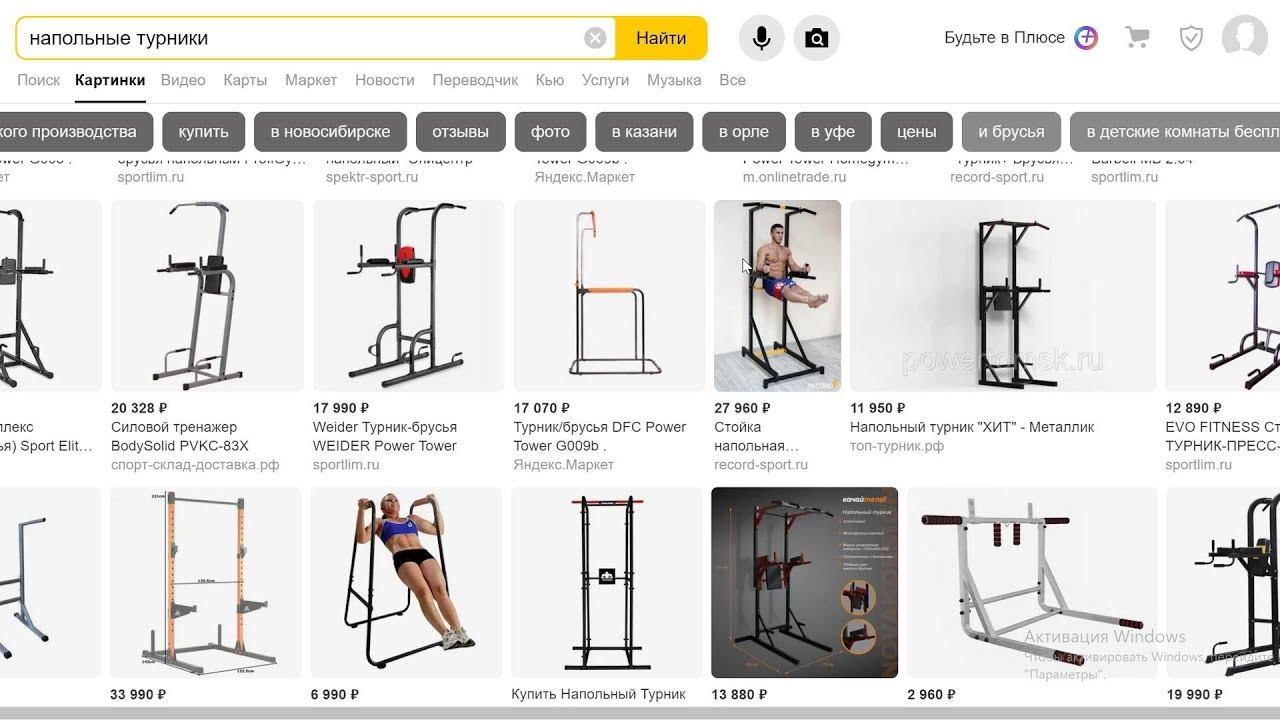Click inside the search input field
Image resolution: width=1280 pixels, height=720 pixels.
300,38
